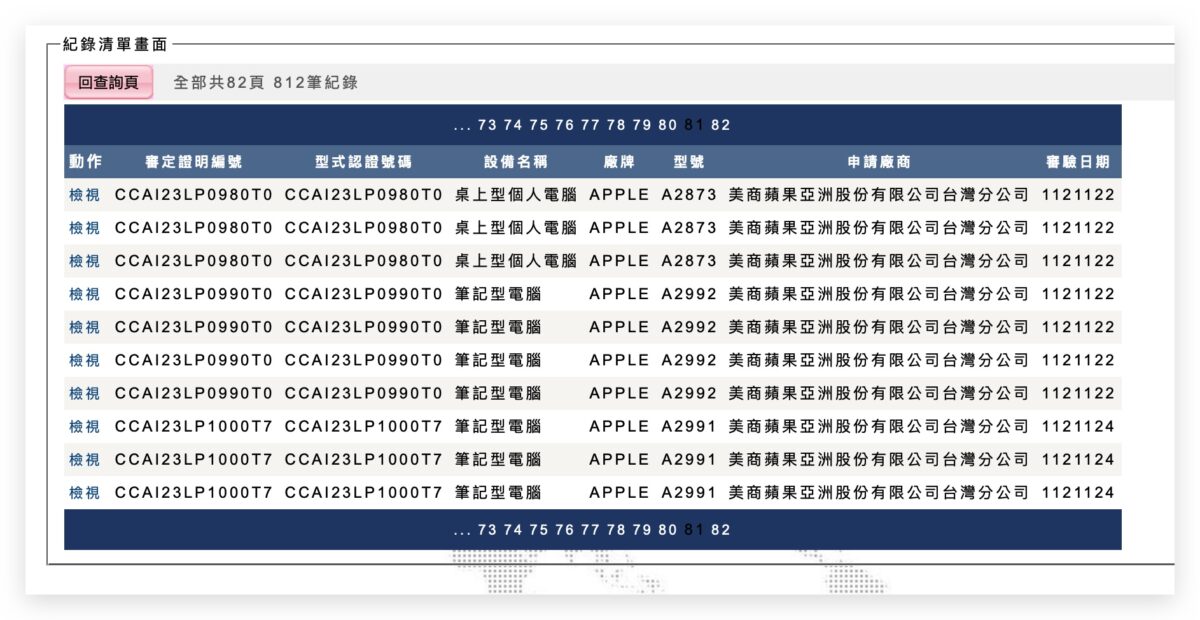Click the 設備名稱 column header
Screen dimensions: 1200x620
(516, 162)
